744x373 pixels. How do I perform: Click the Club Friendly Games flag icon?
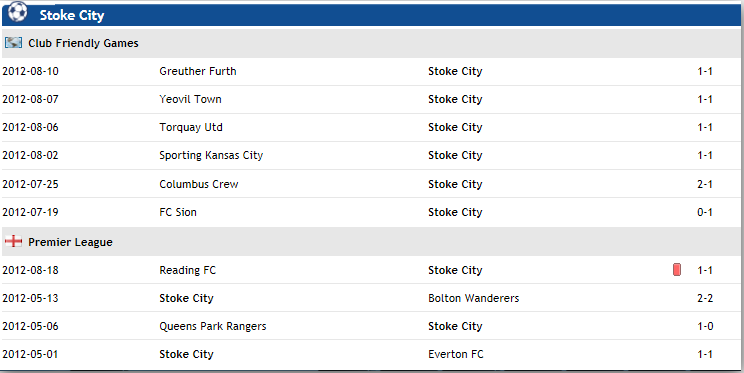pyautogui.click(x=13, y=43)
